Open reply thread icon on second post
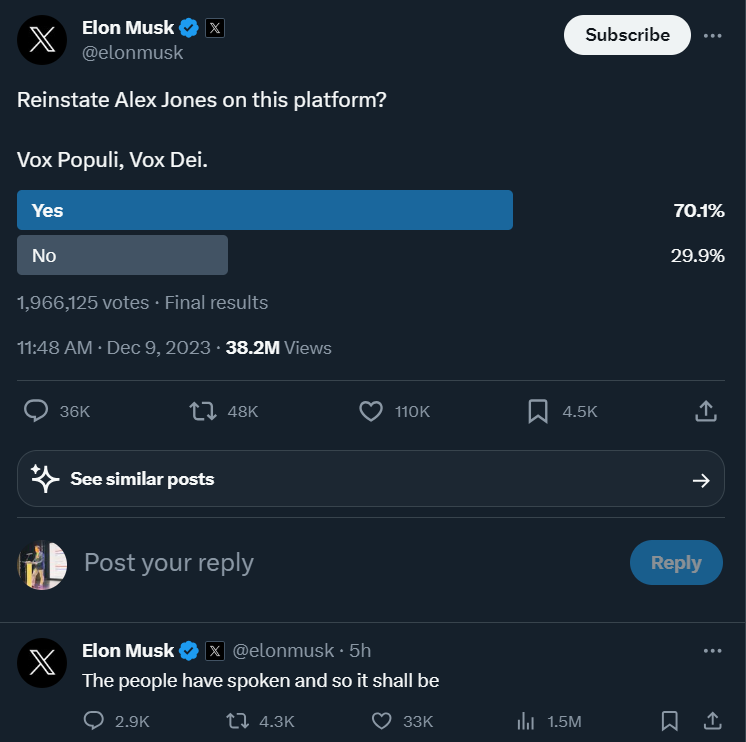 click(x=94, y=720)
